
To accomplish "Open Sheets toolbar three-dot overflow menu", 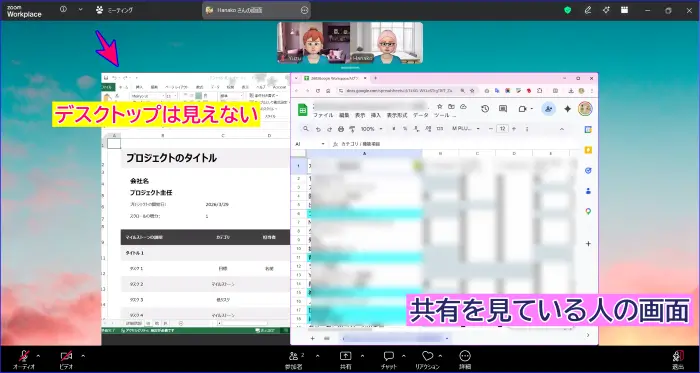I will 528,129.
